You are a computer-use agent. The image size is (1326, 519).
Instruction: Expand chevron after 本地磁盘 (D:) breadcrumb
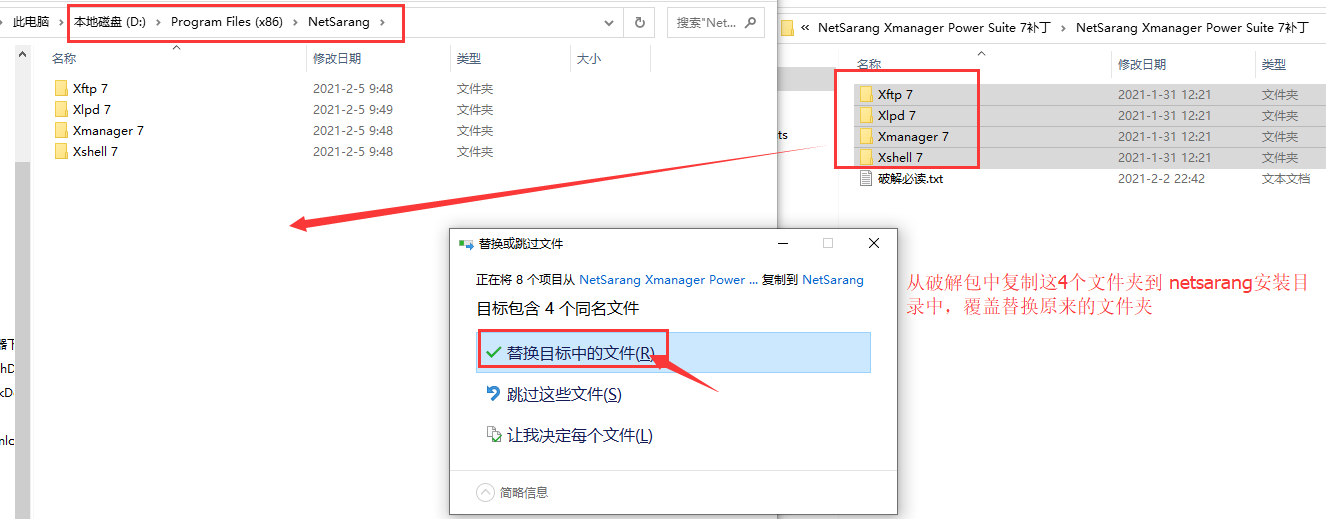(x=157, y=22)
